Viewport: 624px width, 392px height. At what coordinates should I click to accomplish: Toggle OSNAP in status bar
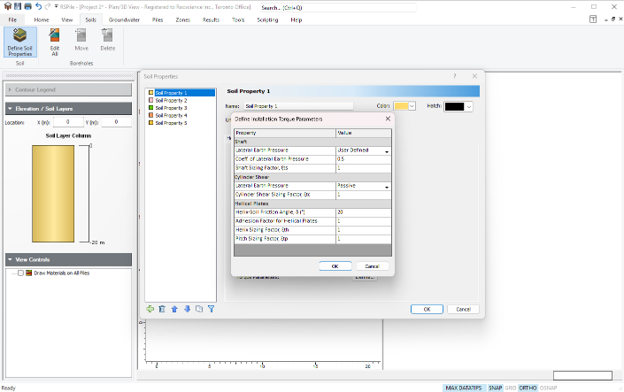point(548,388)
